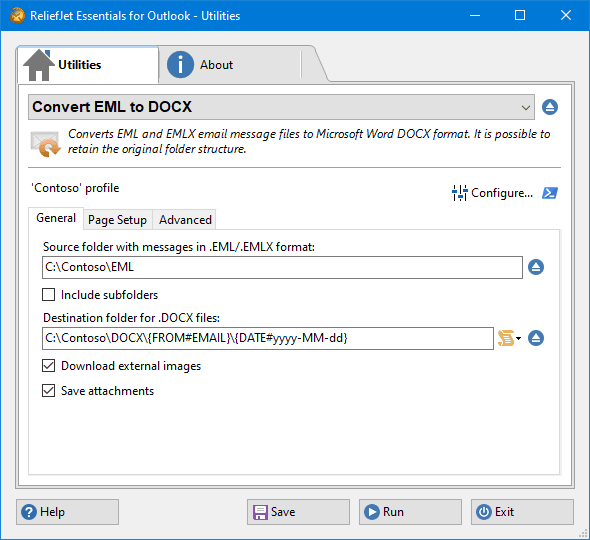This screenshot has width=590, height=540.
Task: Click the Run button
Action: (410, 512)
